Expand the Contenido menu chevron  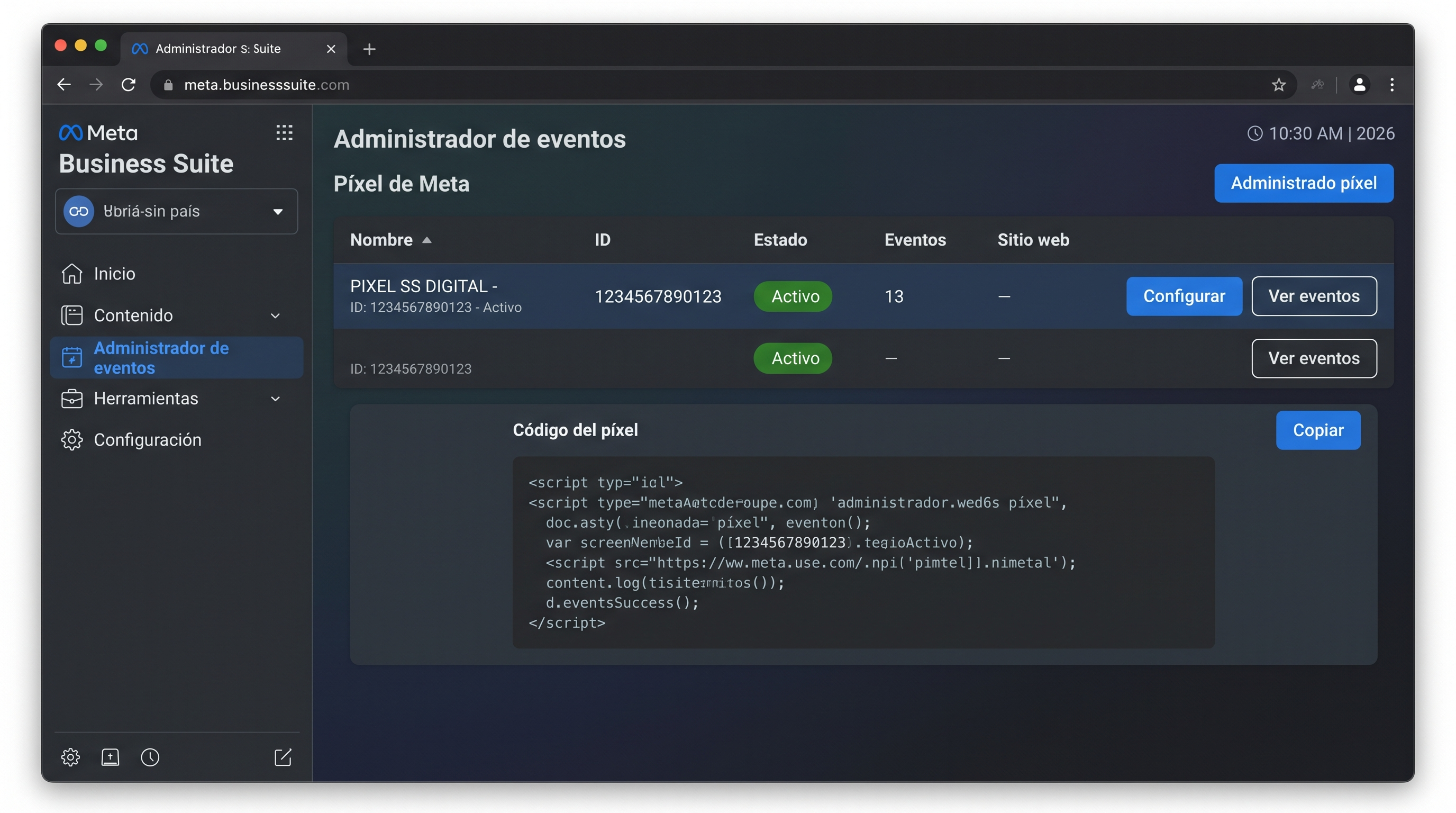click(x=275, y=315)
